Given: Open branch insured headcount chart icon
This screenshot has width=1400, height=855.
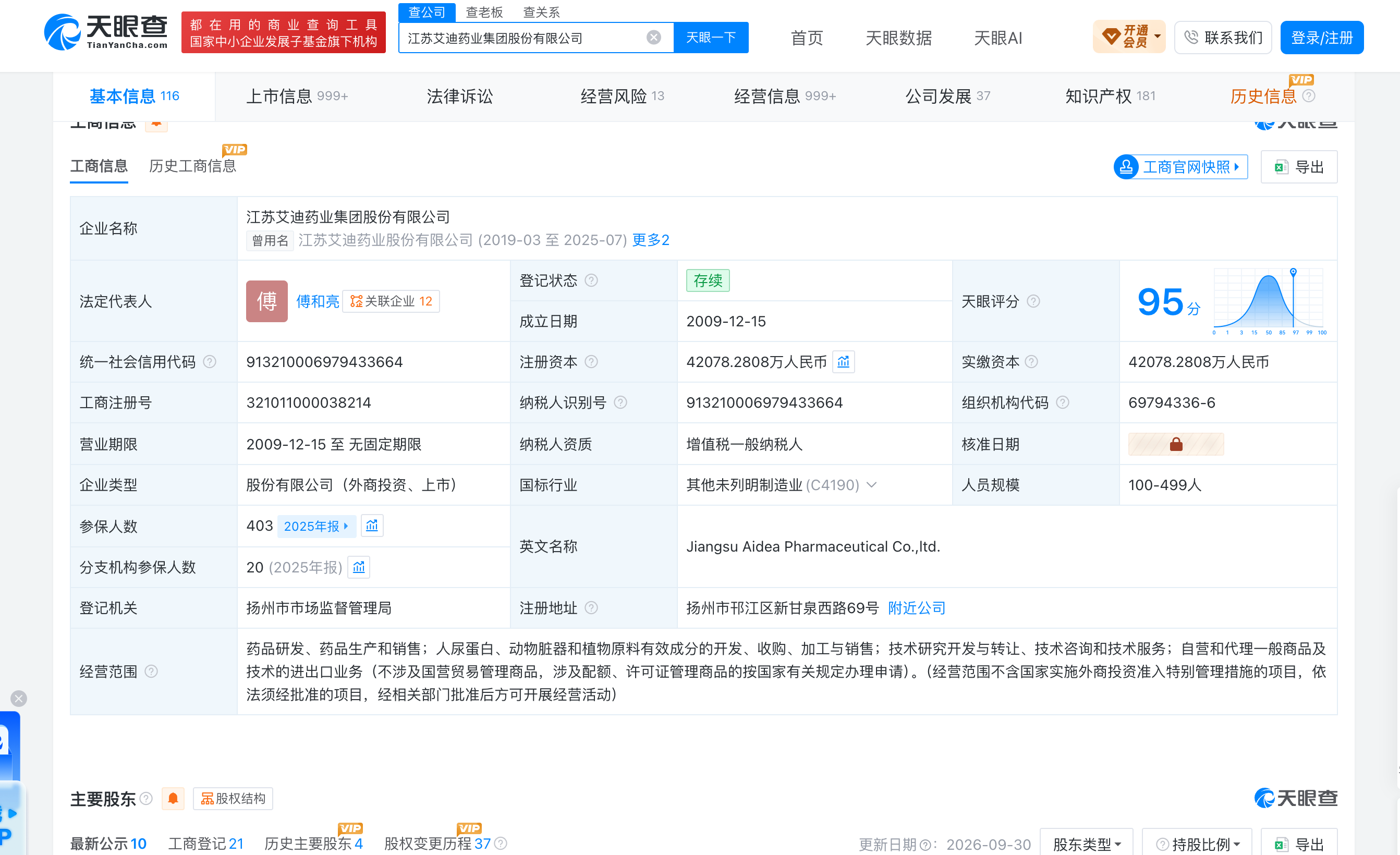Looking at the screenshot, I should coord(359,567).
